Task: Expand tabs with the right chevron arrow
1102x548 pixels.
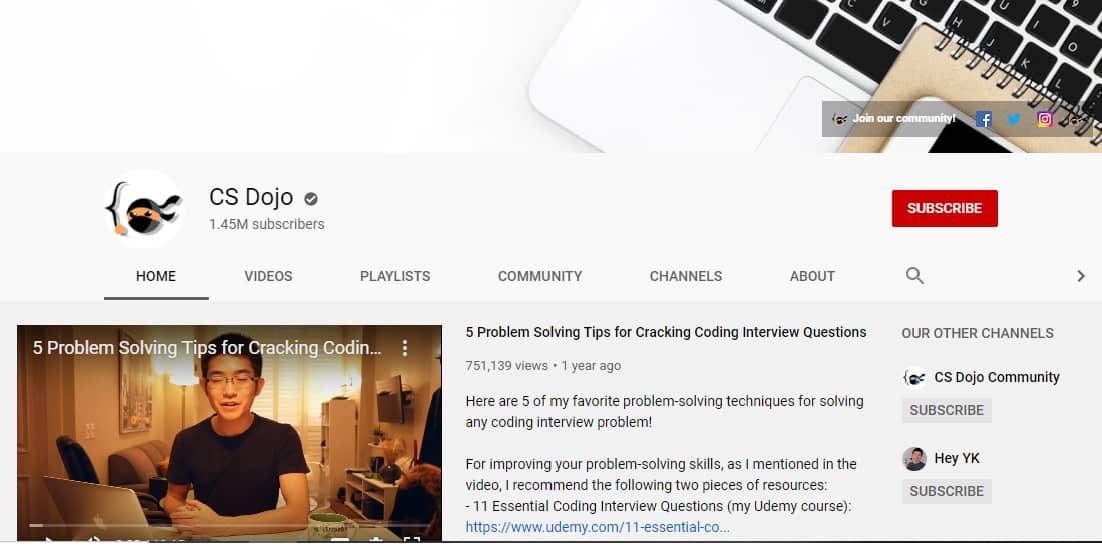Action: tap(1080, 276)
